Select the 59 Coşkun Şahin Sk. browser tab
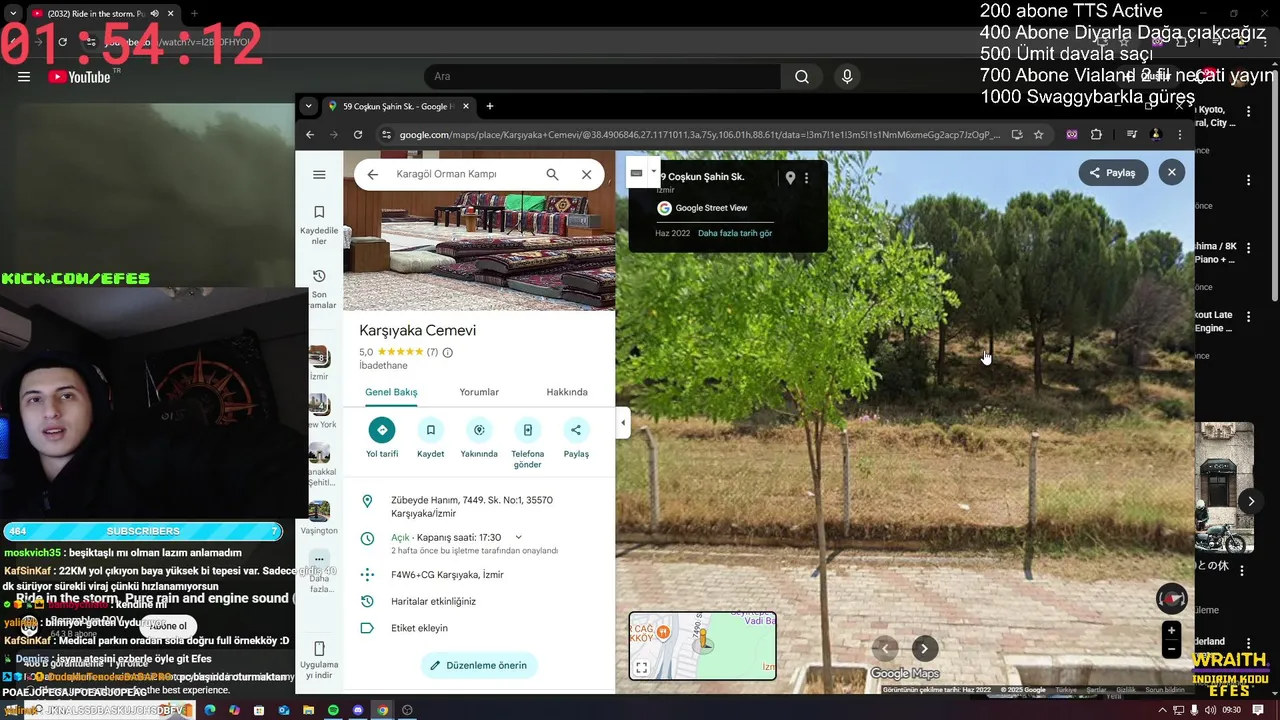Viewport: 1280px width, 720px height. tap(398, 106)
